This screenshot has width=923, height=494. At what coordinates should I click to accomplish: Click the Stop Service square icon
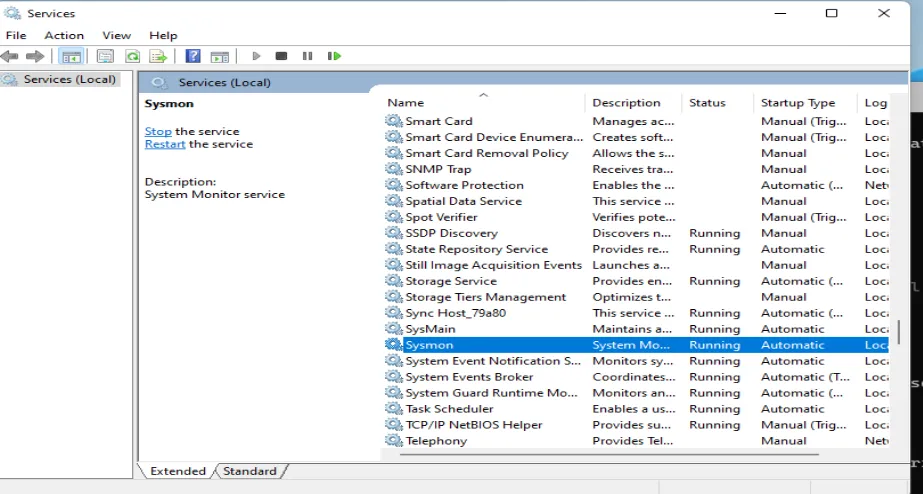281,56
